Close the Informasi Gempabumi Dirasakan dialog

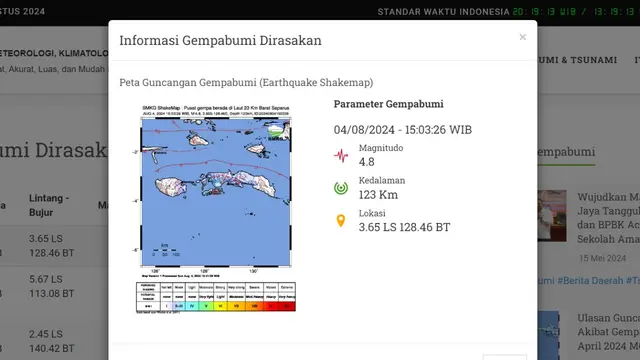tap(522, 37)
